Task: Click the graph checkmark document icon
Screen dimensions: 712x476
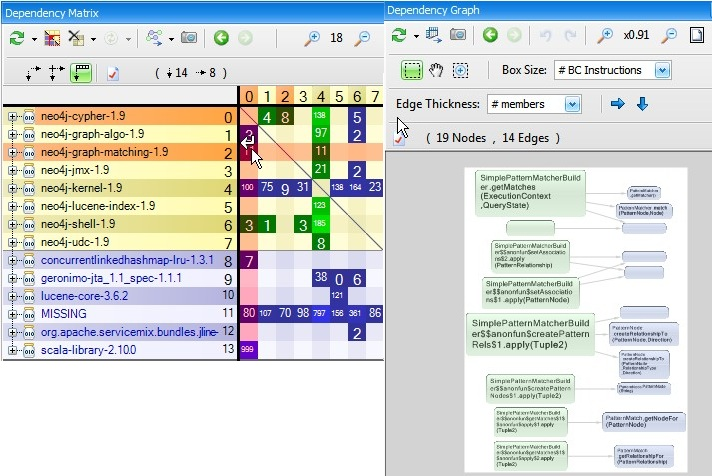Action: click(399, 139)
